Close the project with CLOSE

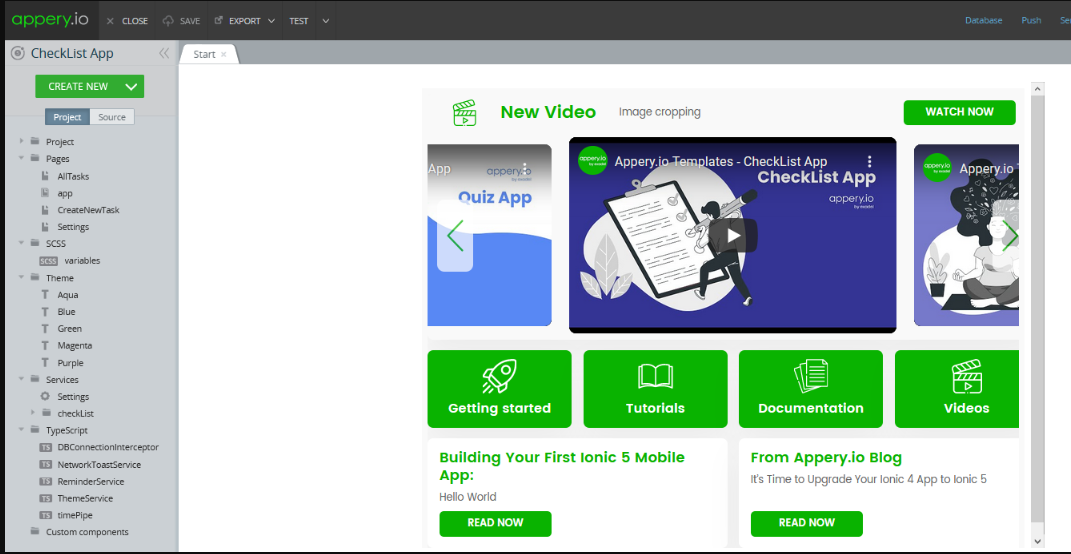(128, 21)
